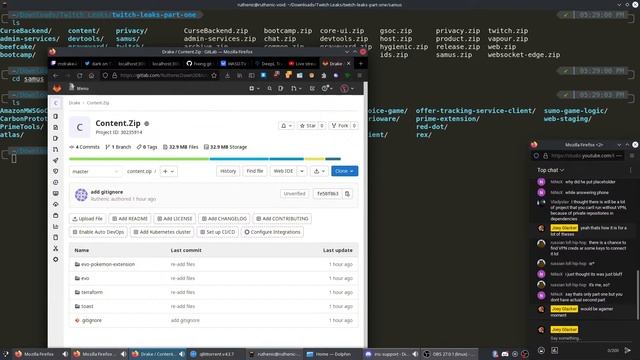
Task: Open the Top chat dropdown in YouTube window
Action: 550,170
